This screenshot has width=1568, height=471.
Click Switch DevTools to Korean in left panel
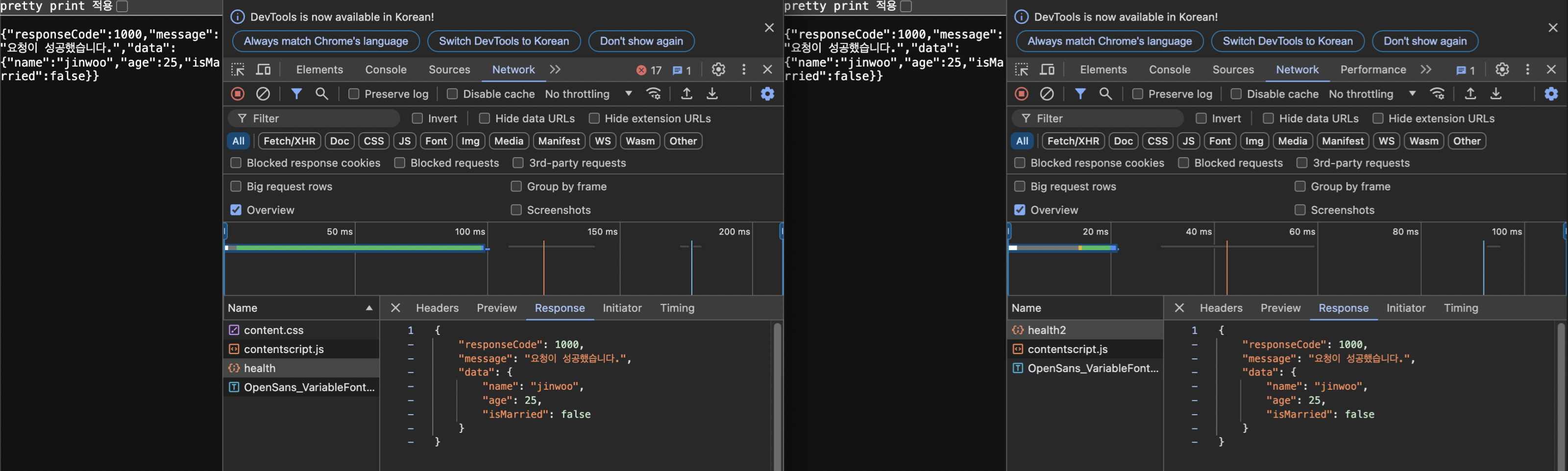(503, 42)
